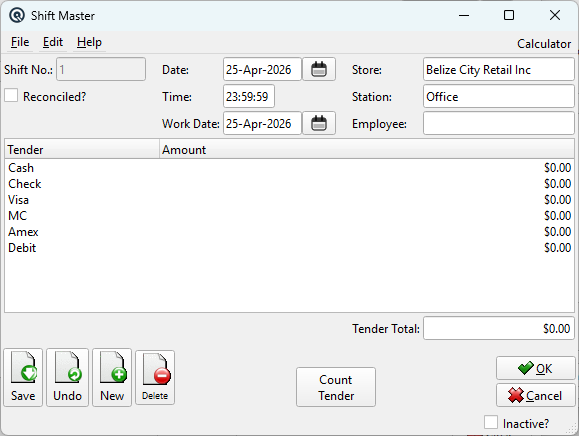The width and height of the screenshot is (579, 436).
Task: Click the Shift Master app logo icon
Action: click(x=17, y=16)
